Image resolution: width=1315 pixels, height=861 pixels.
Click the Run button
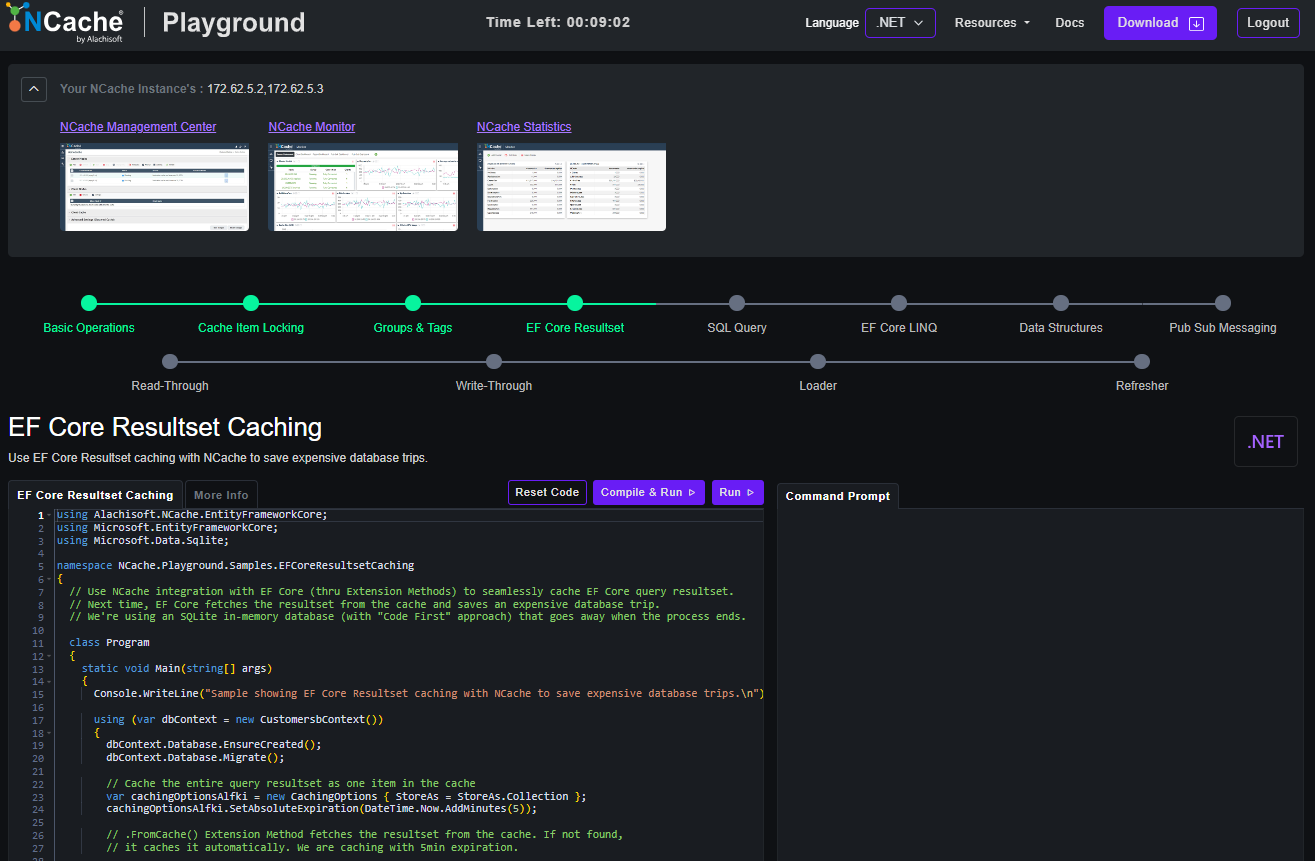tap(738, 492)
